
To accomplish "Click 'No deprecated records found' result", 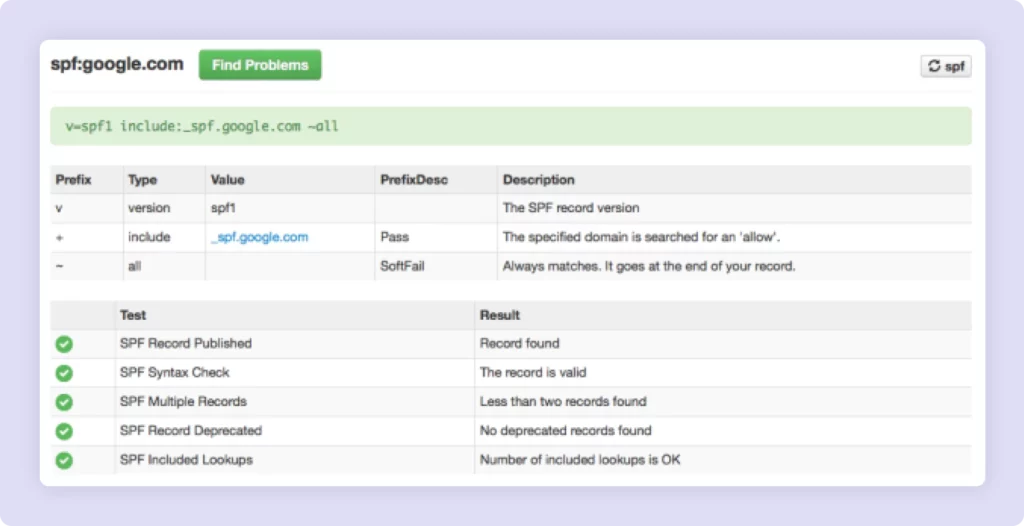I will point(566,431).
